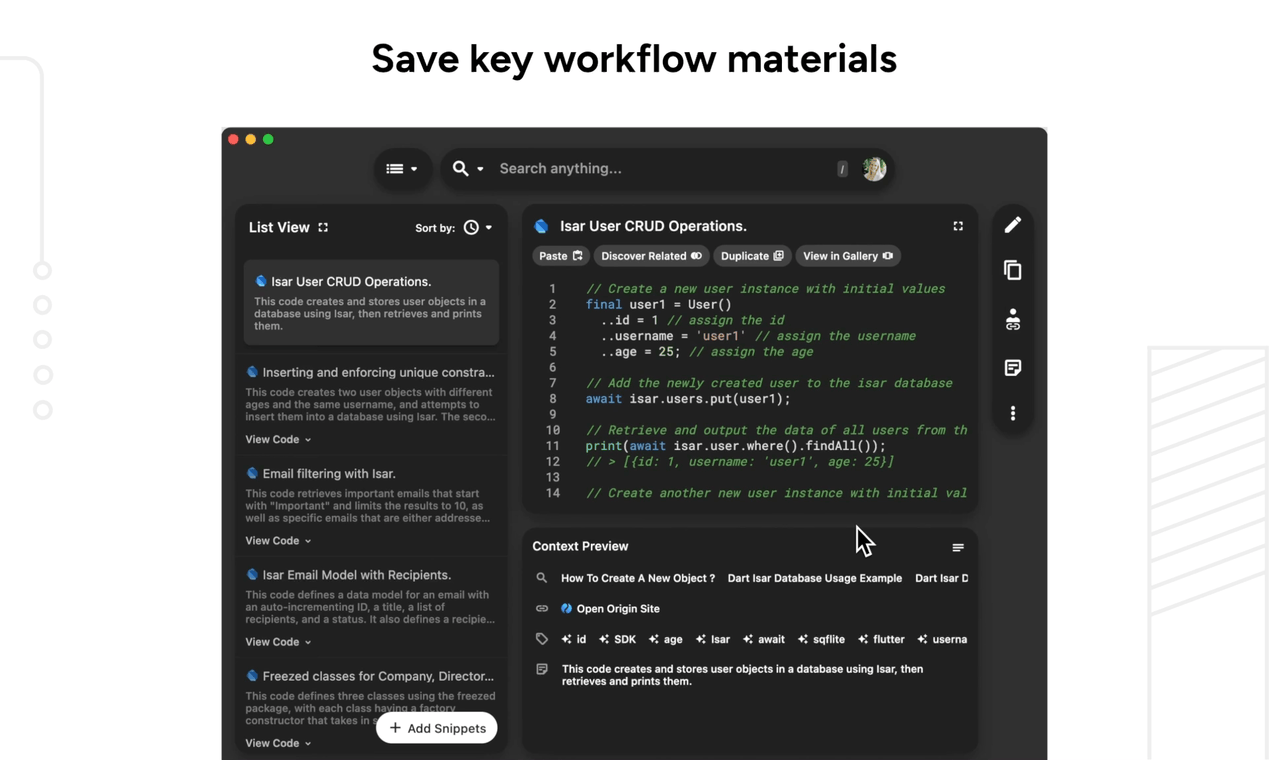
Task: Click the snippet description text in Context Preview
Action: coord(742,675)
